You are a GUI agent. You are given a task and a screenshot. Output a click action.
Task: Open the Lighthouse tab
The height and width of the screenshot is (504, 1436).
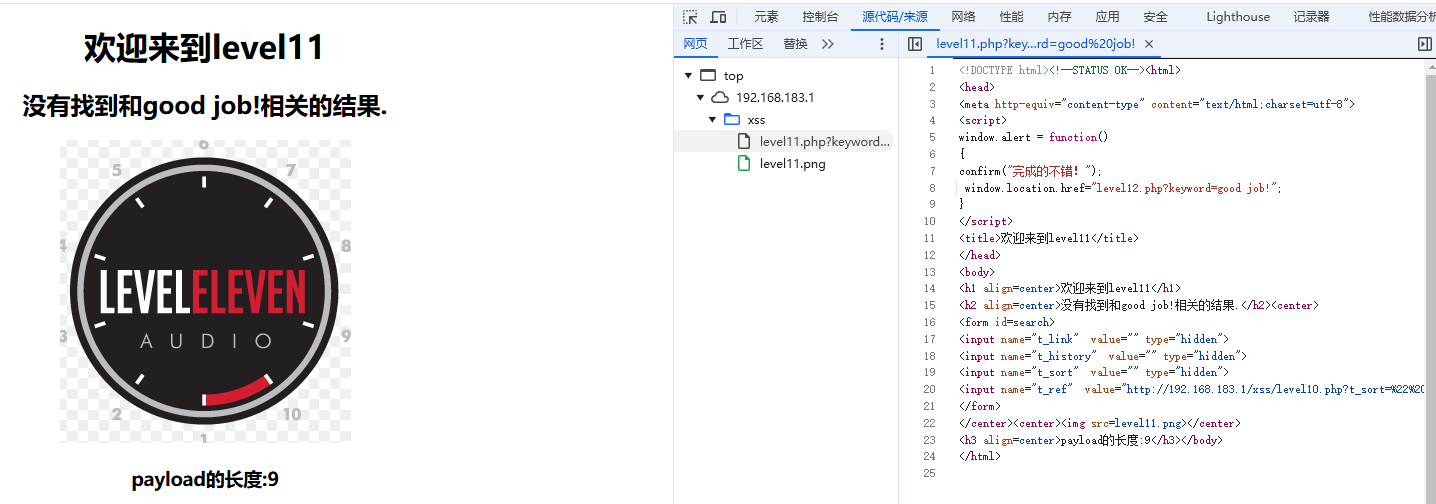pyautogui.click(x=1238, y=17)
